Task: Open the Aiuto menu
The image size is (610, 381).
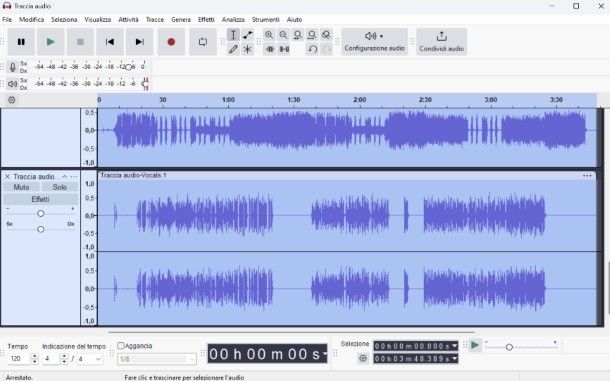Action: (294, 19)
